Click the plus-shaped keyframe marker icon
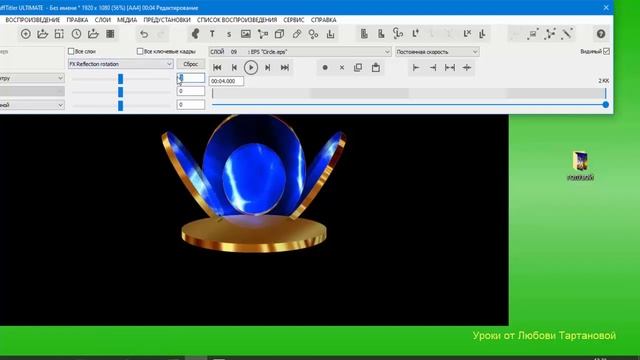The width and height of the screenshot is (640, 360). pos(467,68)
